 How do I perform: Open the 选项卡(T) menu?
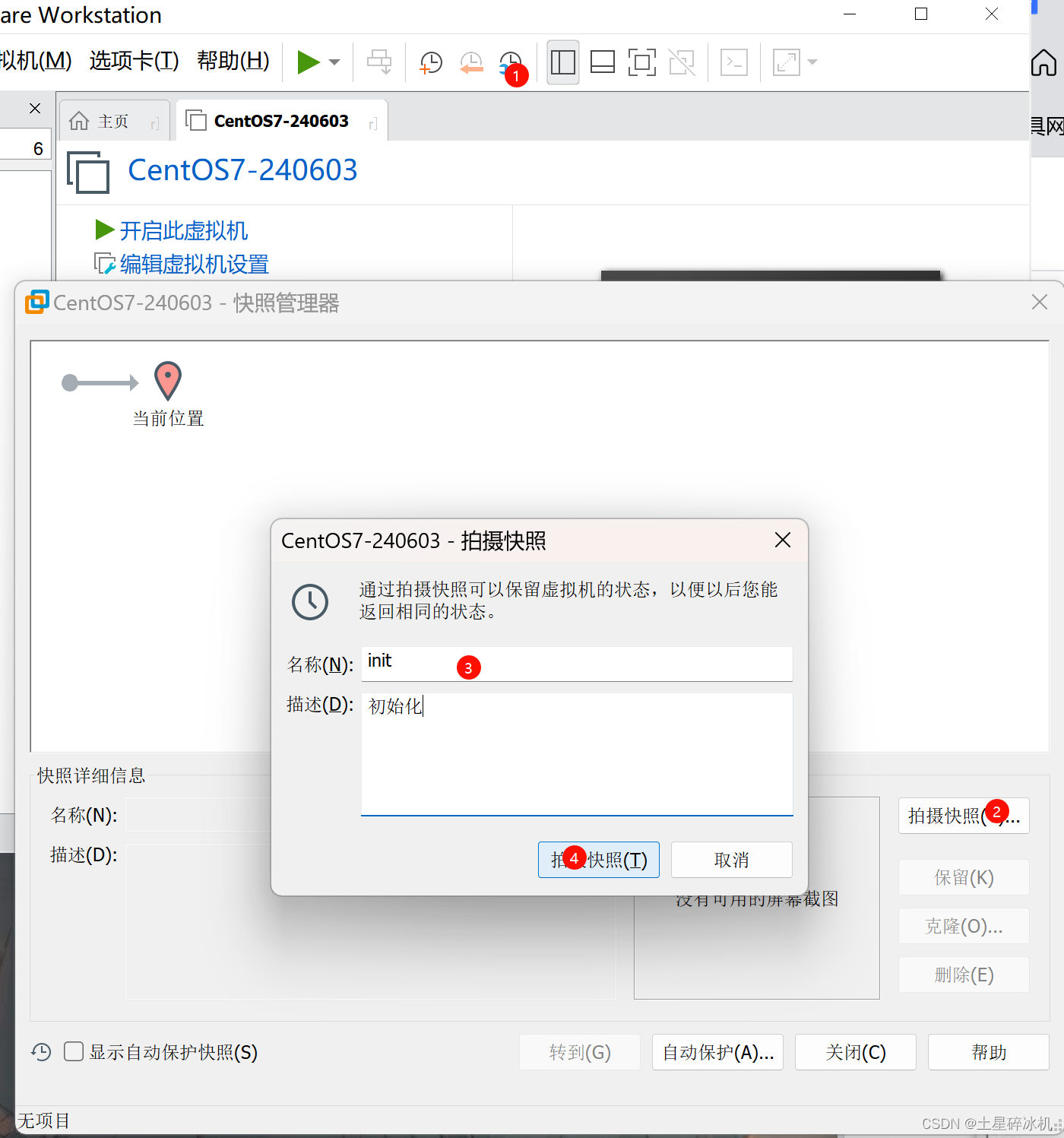(134, 60)
